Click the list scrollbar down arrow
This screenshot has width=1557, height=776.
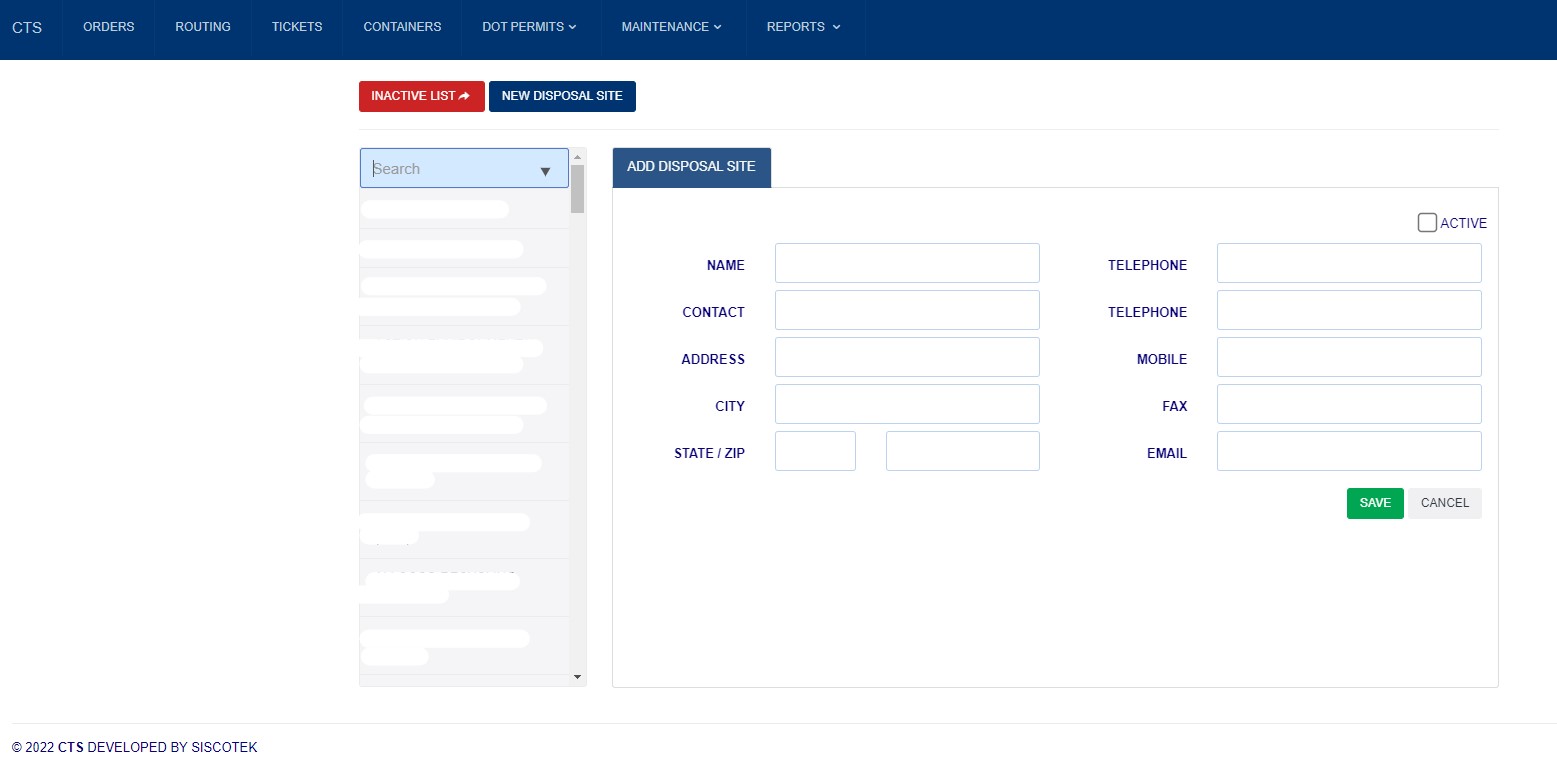tap(577, 677)
